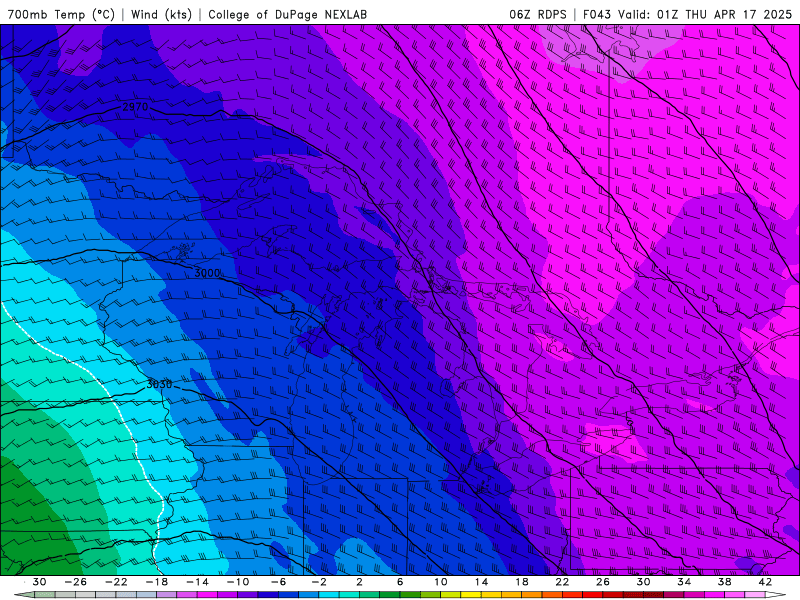Click the '14' color scale label
The height and width of the screenshot is (600, 800).
[481, 582]
